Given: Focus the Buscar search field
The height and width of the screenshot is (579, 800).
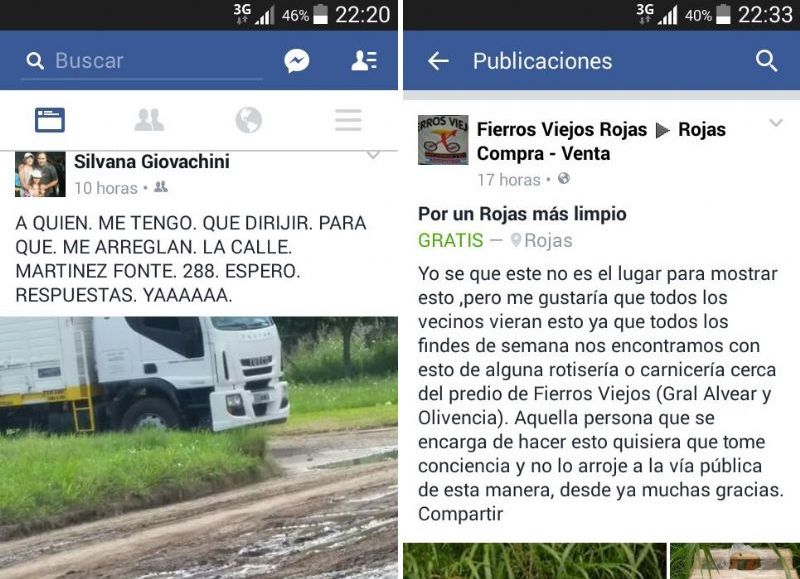Looking at the screenshot, I should 142,61.
